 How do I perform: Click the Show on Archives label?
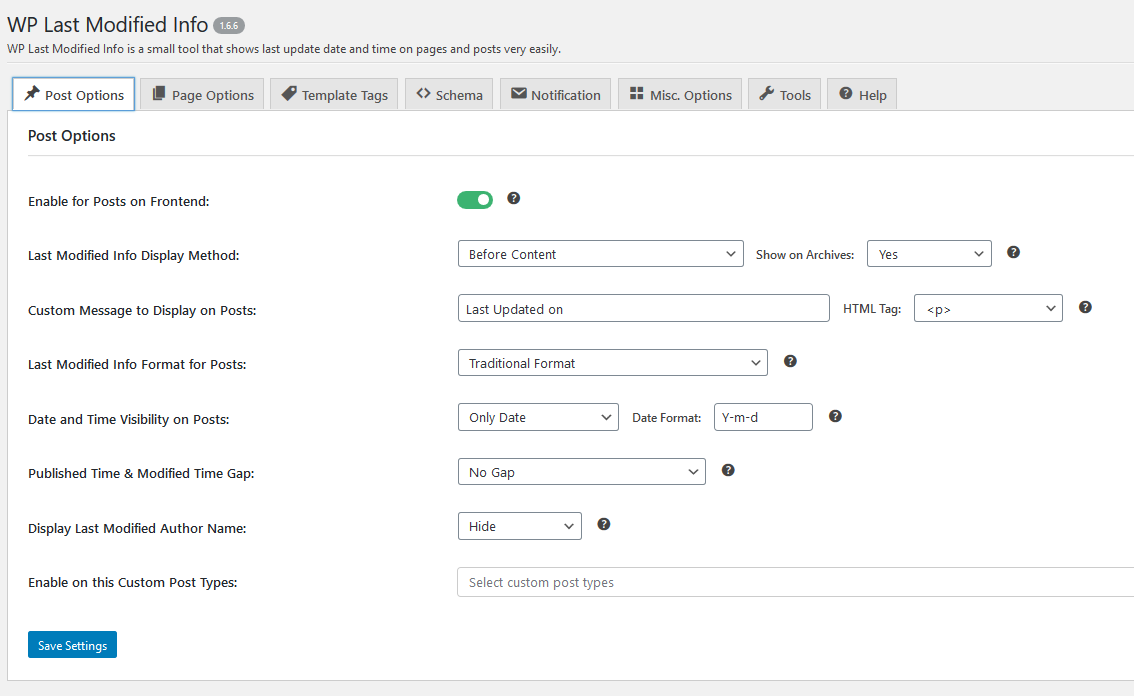805,255
